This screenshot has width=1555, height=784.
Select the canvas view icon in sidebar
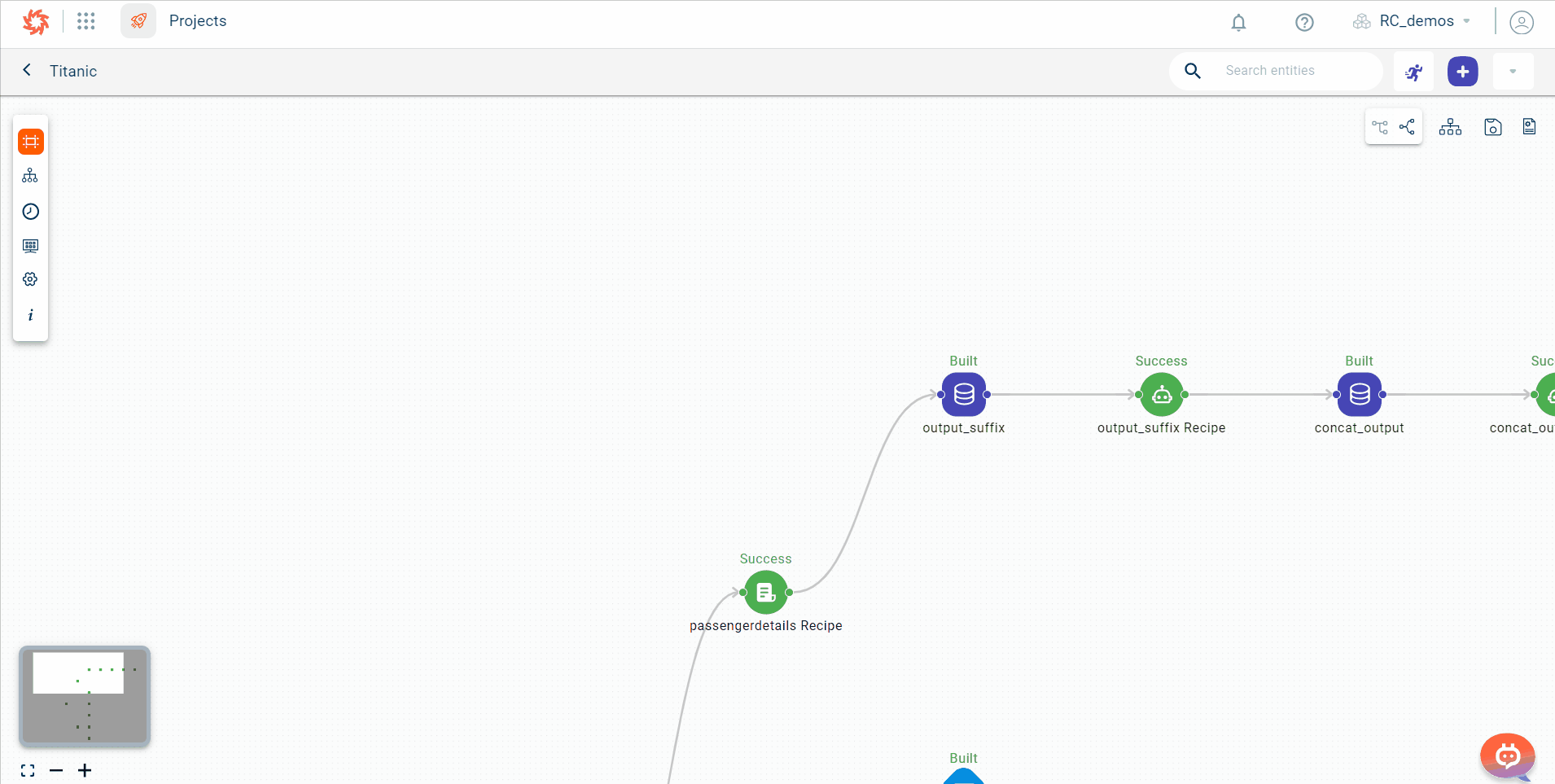pyautogui.click(x=31, y=142)
